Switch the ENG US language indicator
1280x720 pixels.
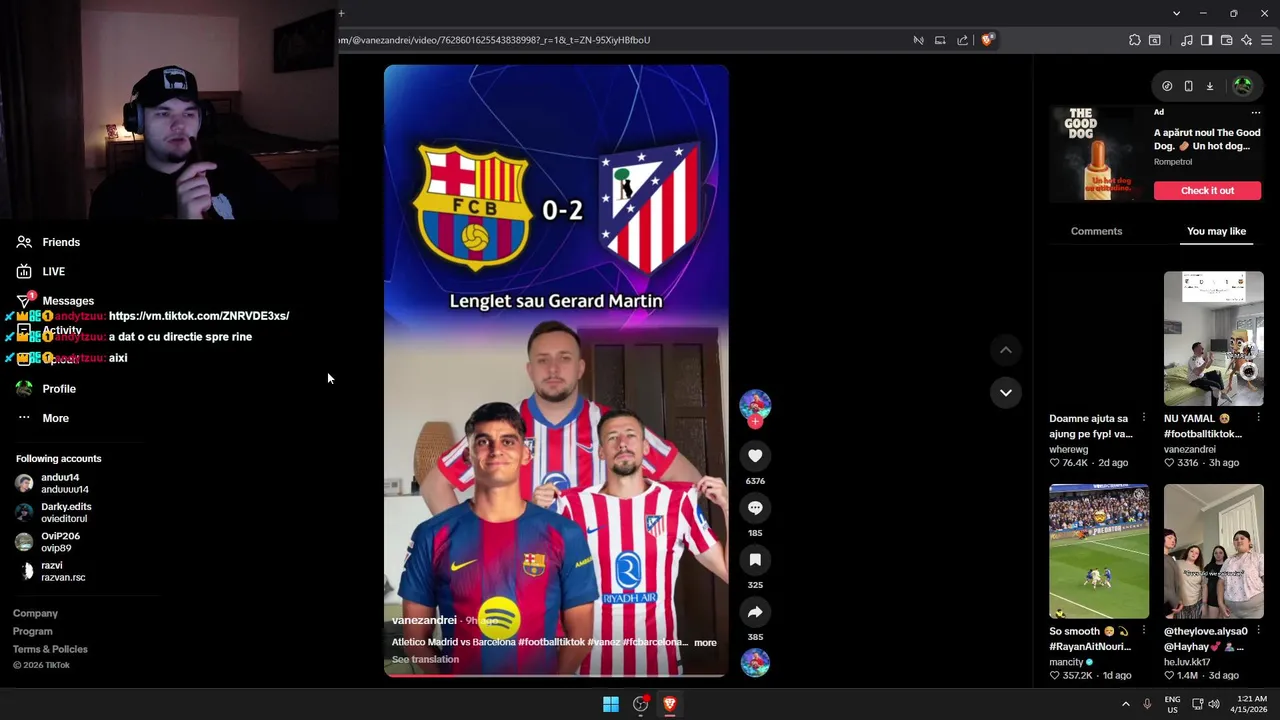1172,704
